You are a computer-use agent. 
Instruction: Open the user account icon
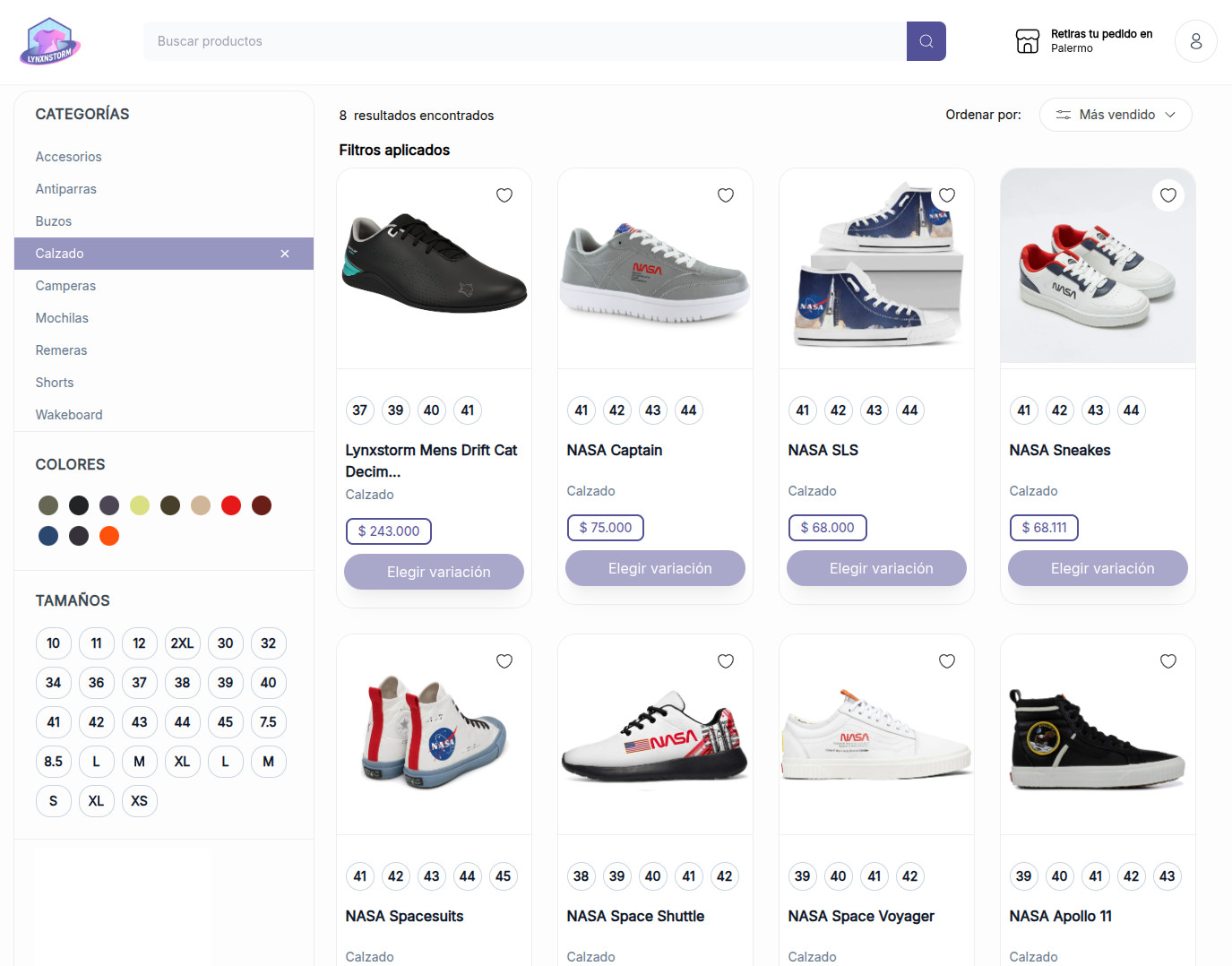1195,41
